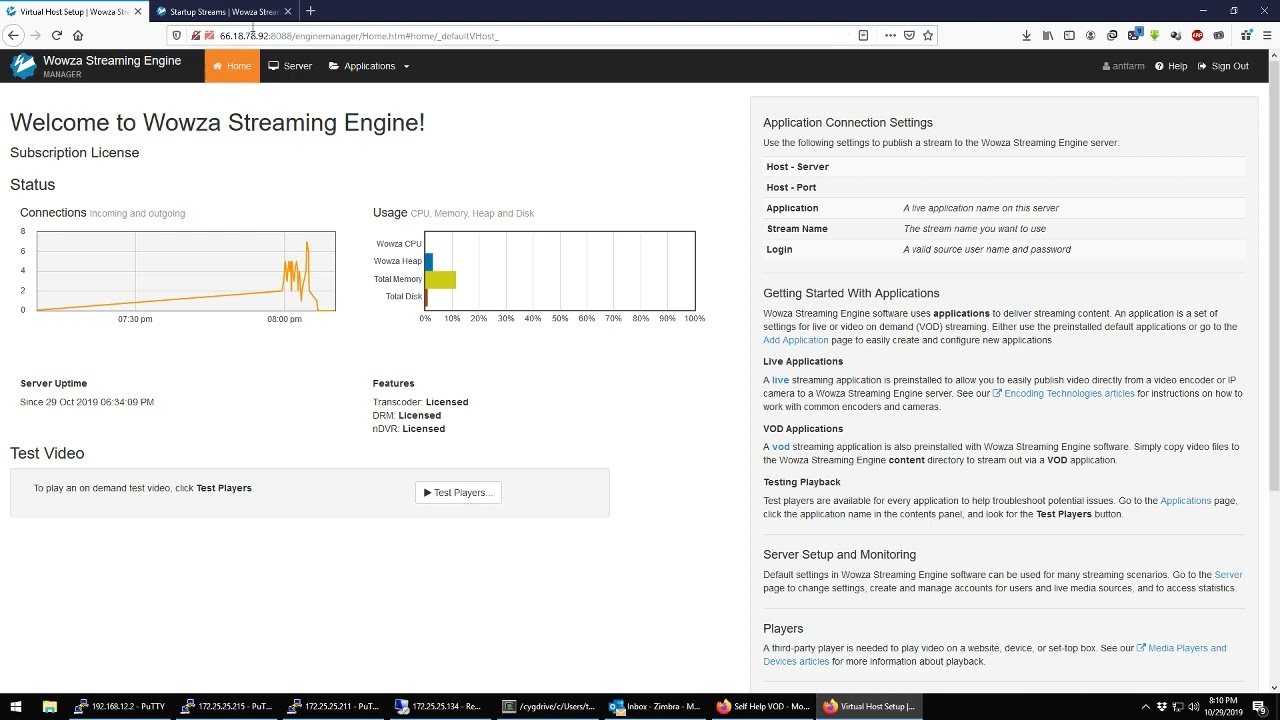
Task: Switch to 192.168.12.2 PuTTY window
Action: coord(121,706)
